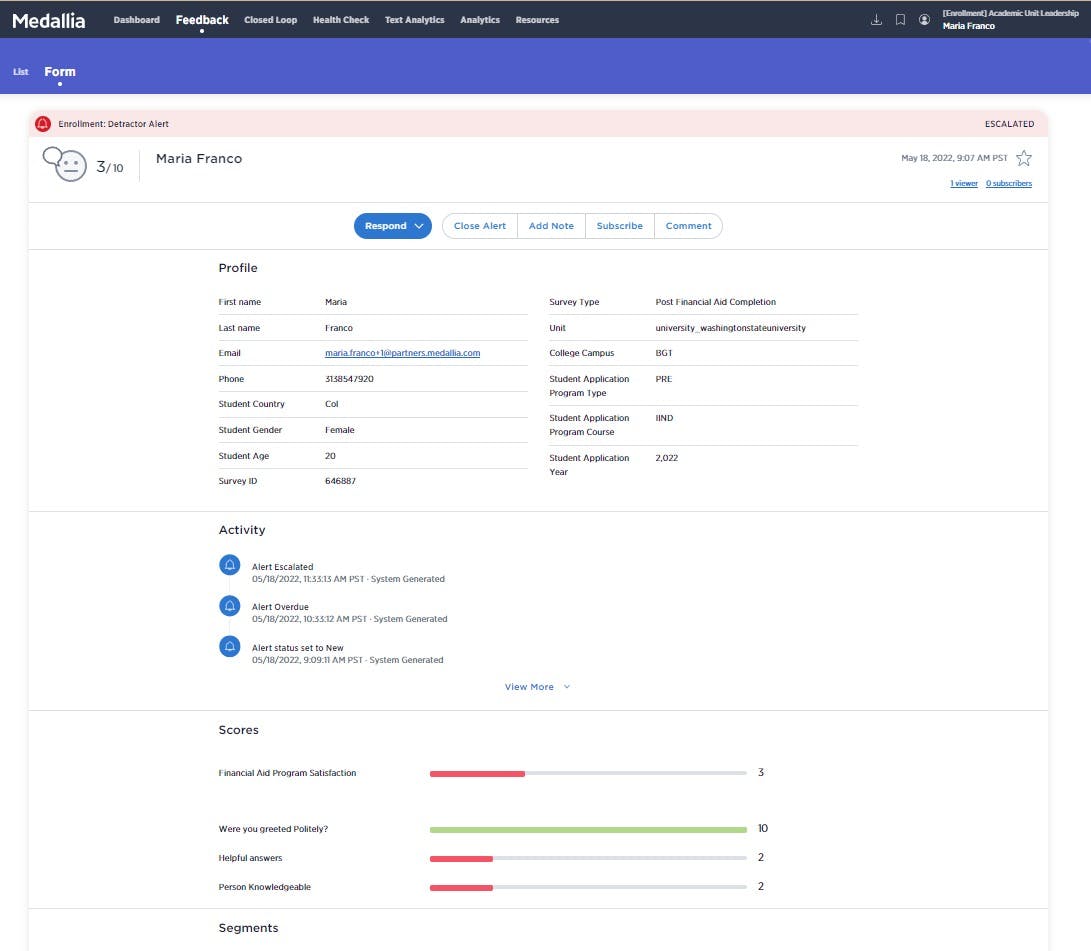Click the May 18, 2022 timestamp
1091x951 pixels.
tap(954, 158)
